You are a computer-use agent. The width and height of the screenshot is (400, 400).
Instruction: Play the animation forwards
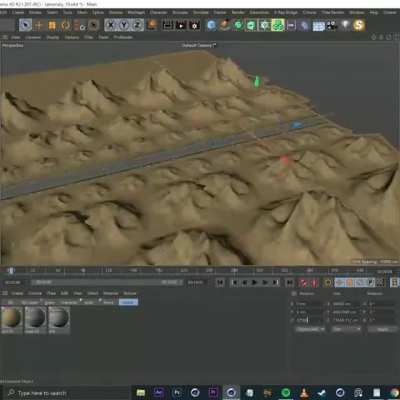tap(254, 283)
